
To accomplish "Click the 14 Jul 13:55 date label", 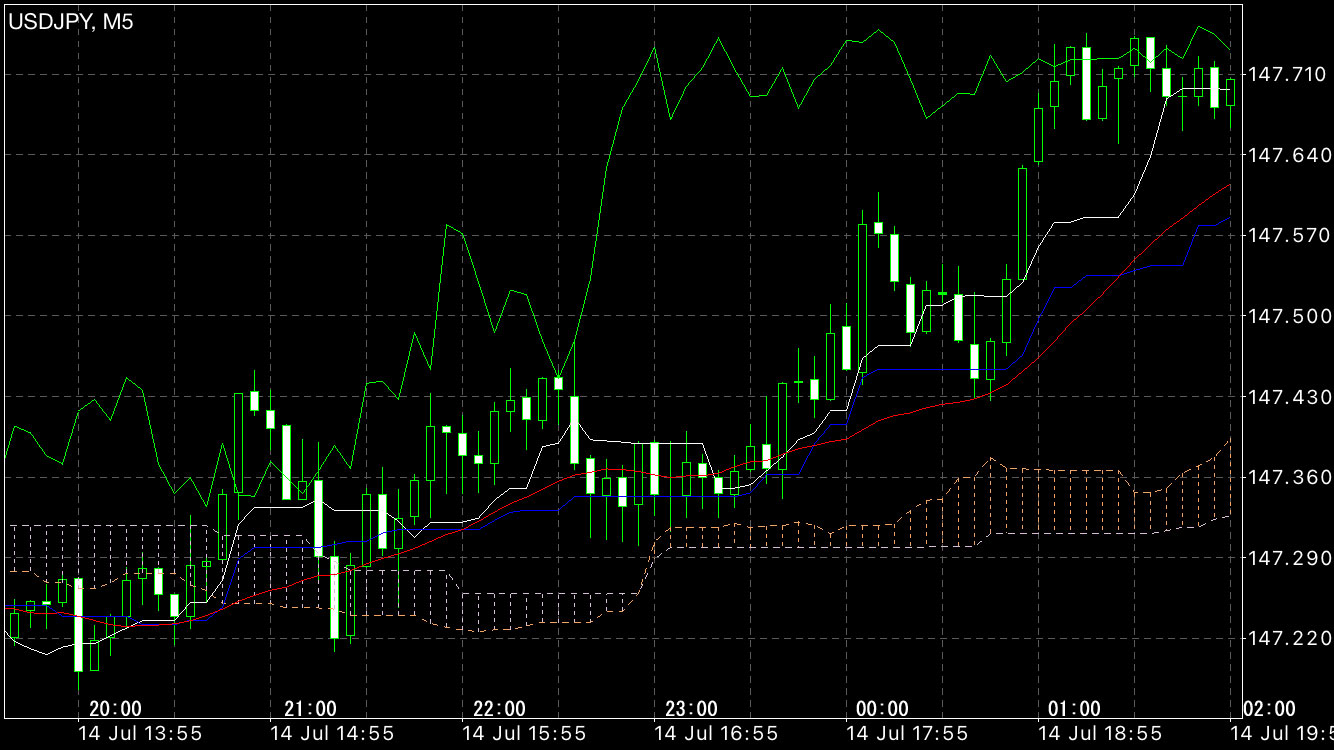I will coord(141,734).
